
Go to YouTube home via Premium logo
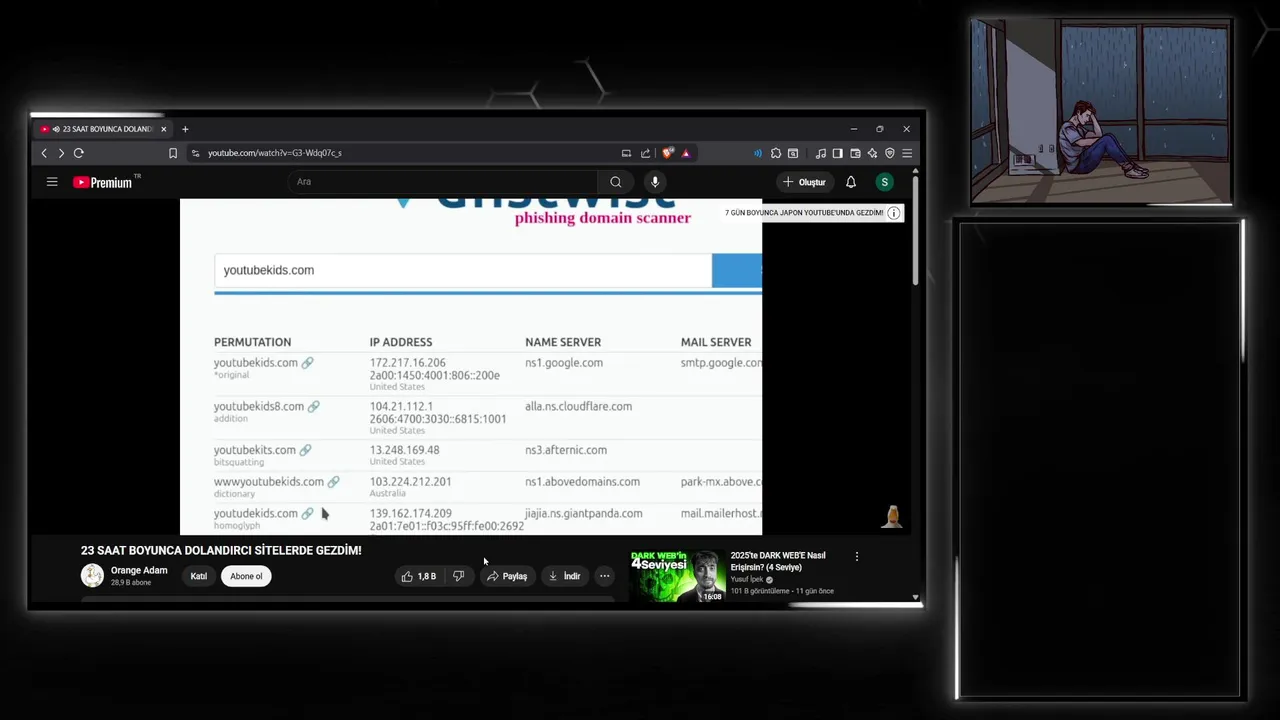[102, 182]
